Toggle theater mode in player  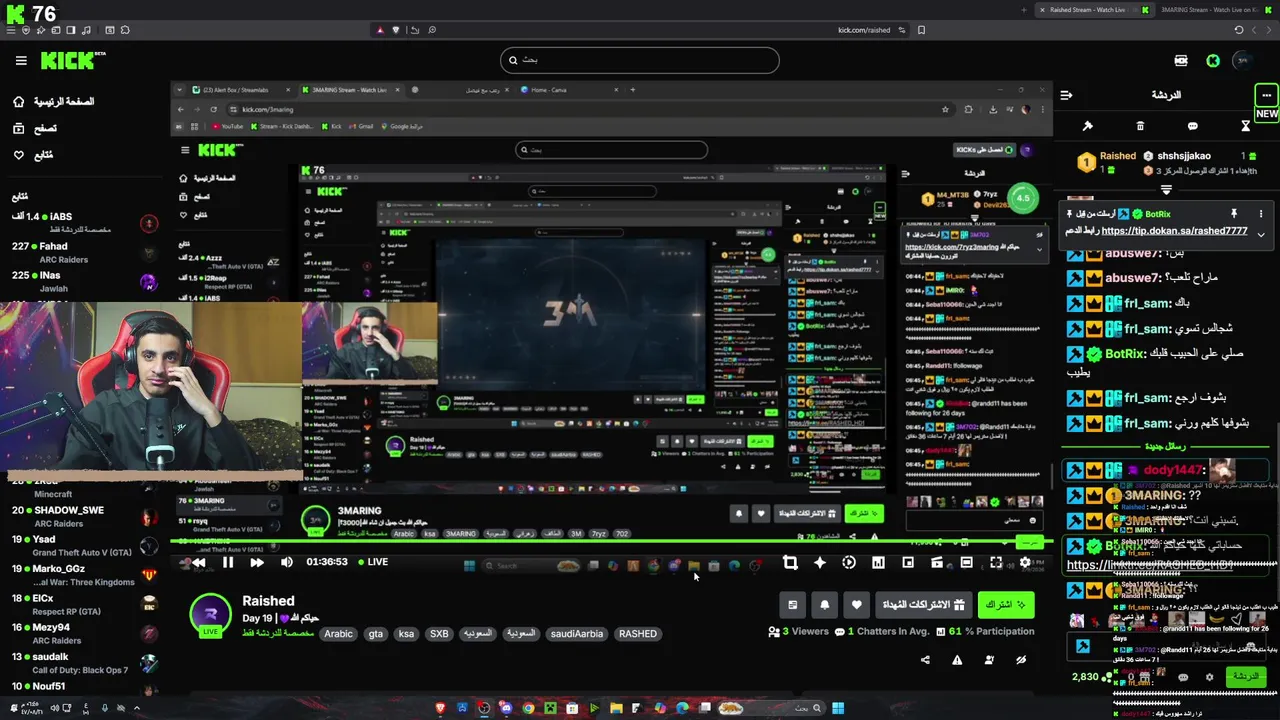point(966,563)
